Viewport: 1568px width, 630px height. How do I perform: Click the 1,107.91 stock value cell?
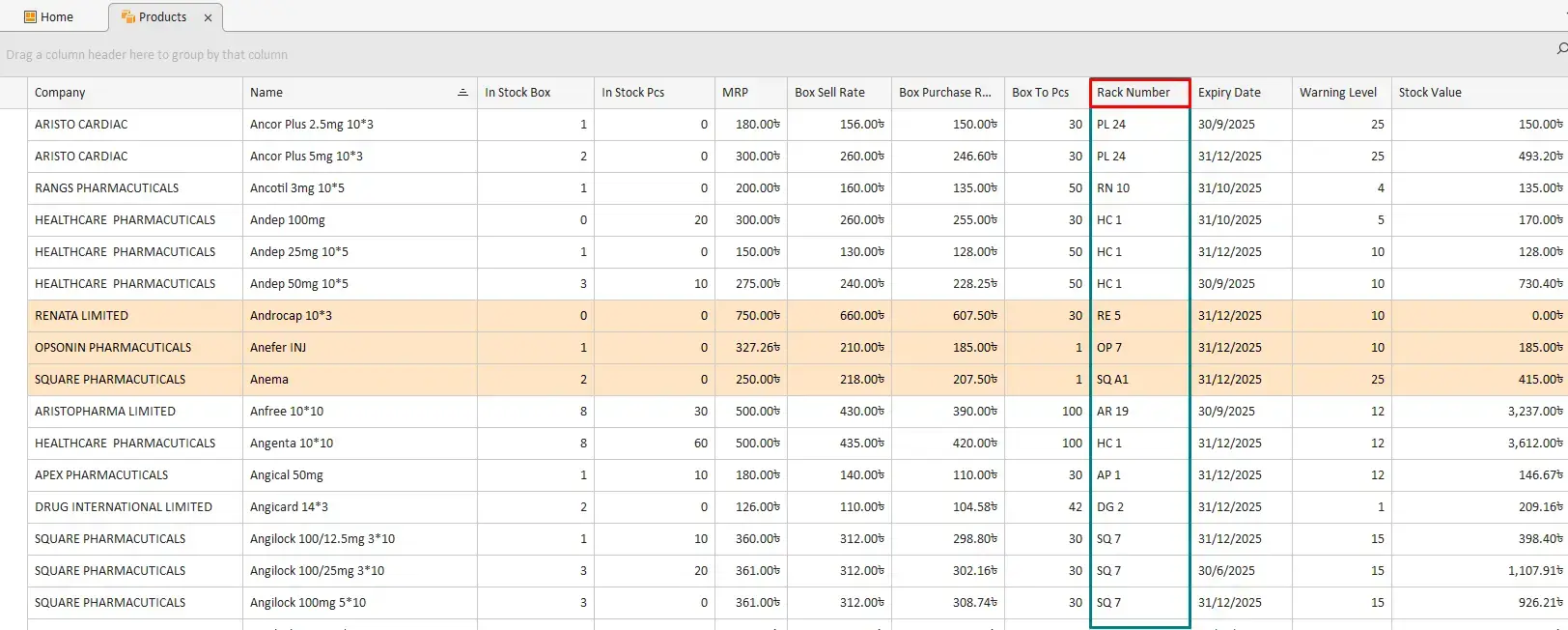pyautogui.click(x=1480, y=571)
